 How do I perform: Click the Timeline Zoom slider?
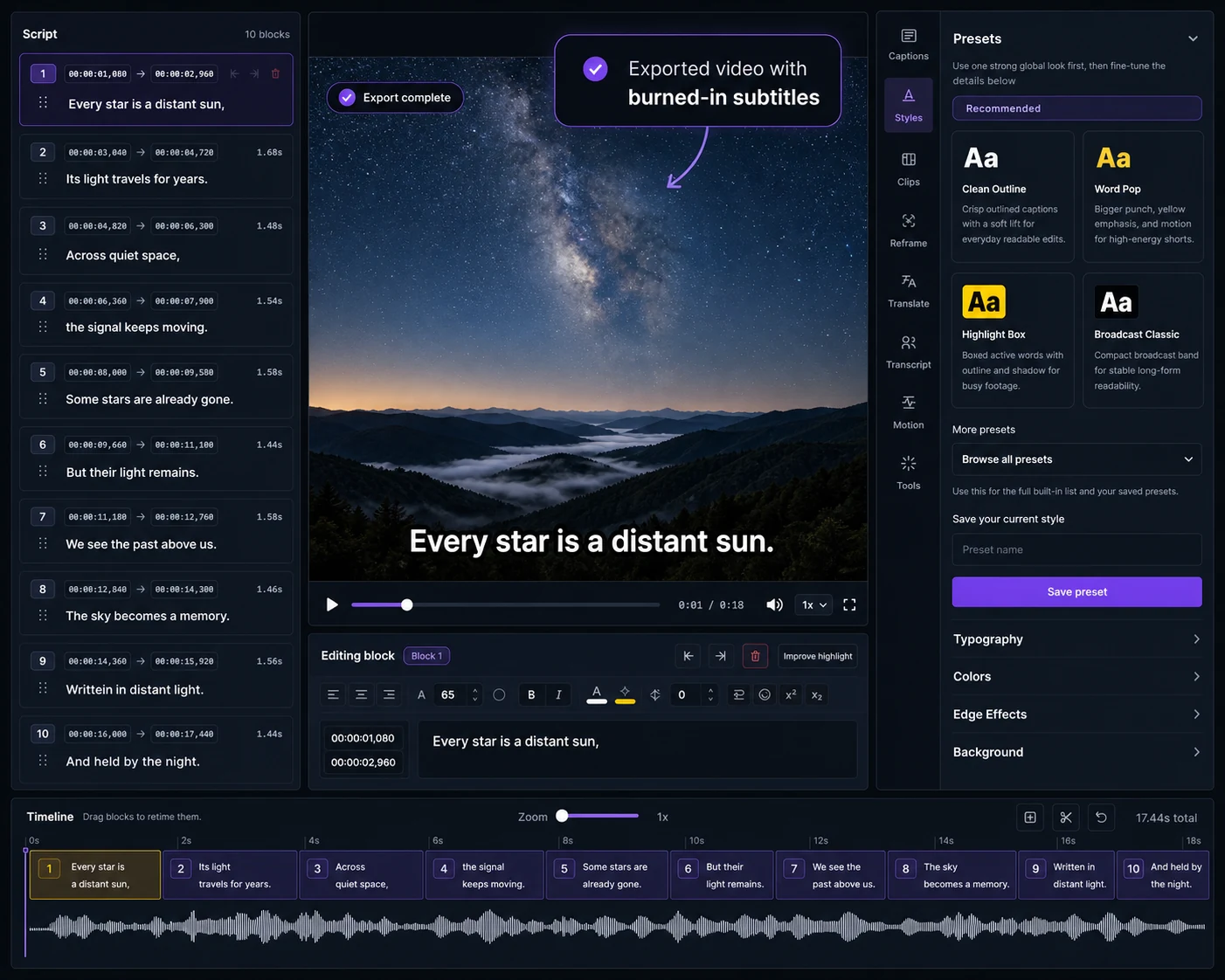click(x=599, y=816)
